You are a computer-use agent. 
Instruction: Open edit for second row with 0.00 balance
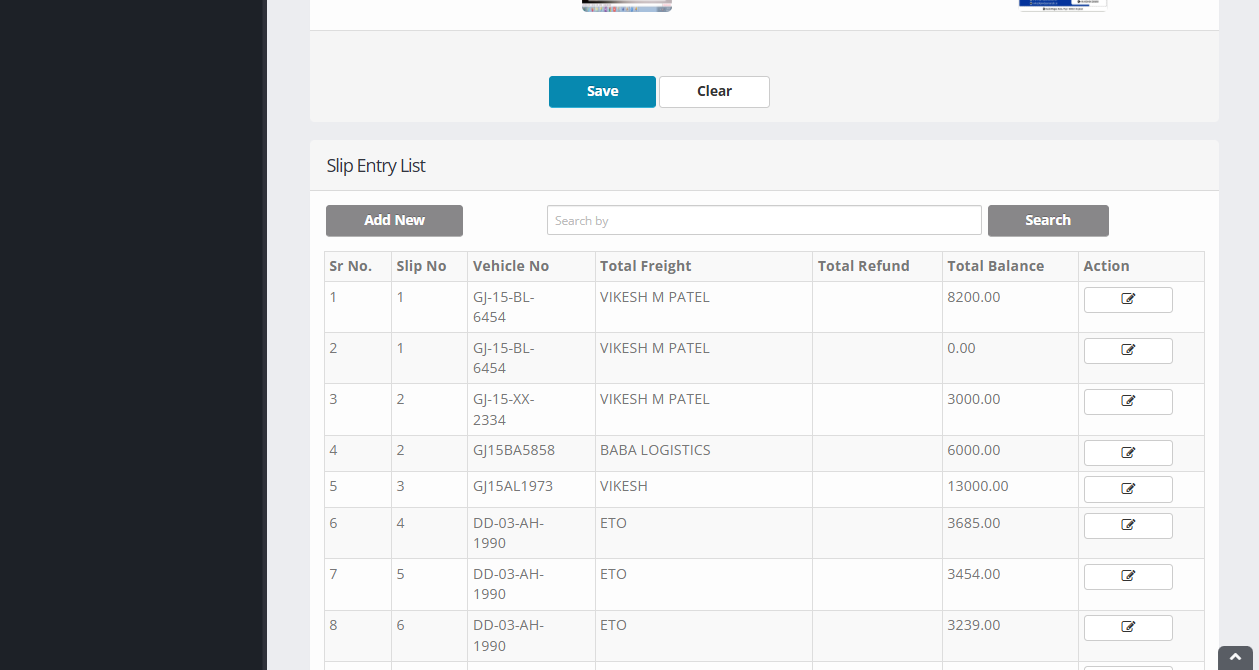(1127, 350)
